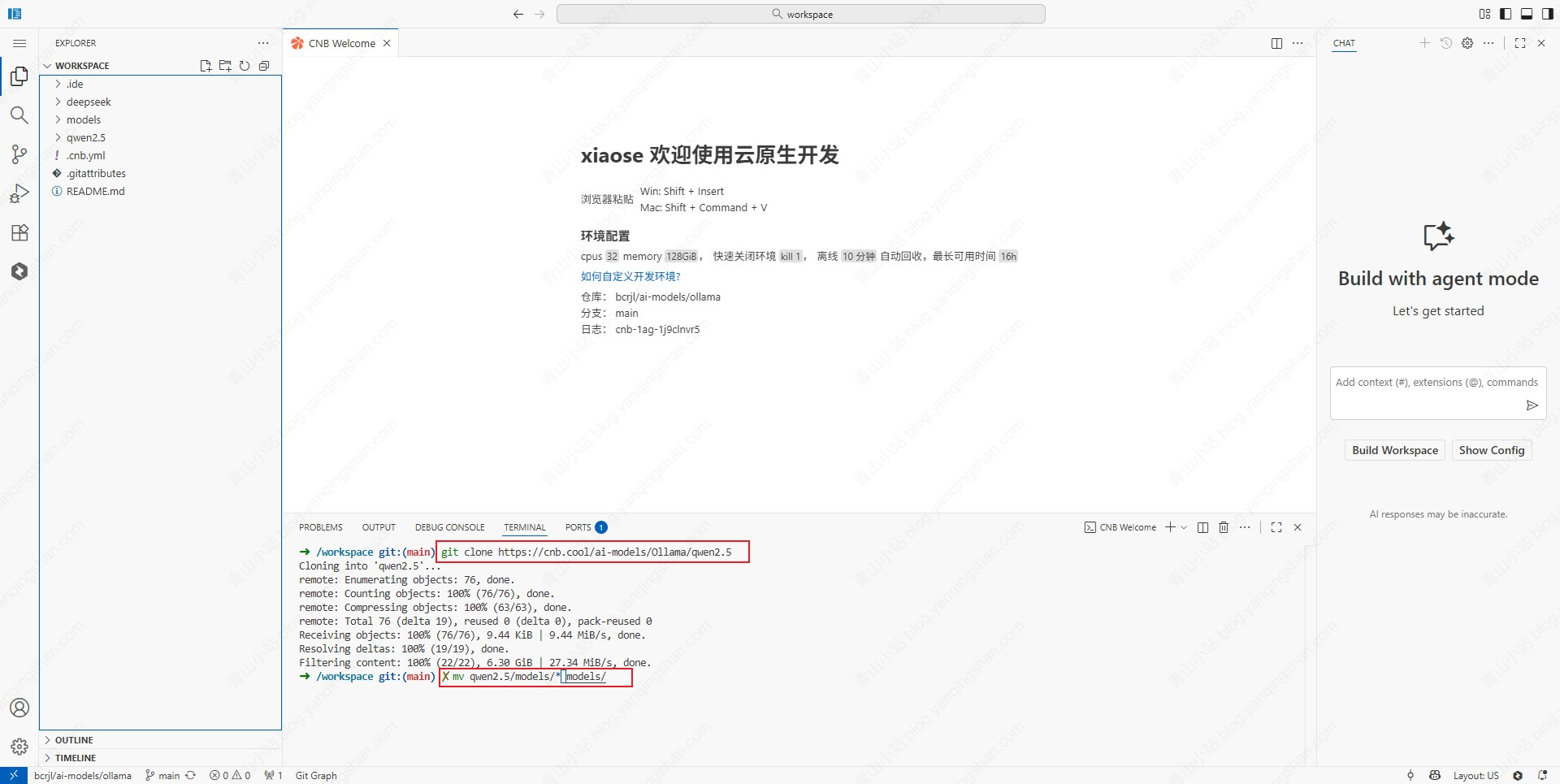Start a new chat with the plus icon
The image size is (1560, 784).
tap(1423, 43)
